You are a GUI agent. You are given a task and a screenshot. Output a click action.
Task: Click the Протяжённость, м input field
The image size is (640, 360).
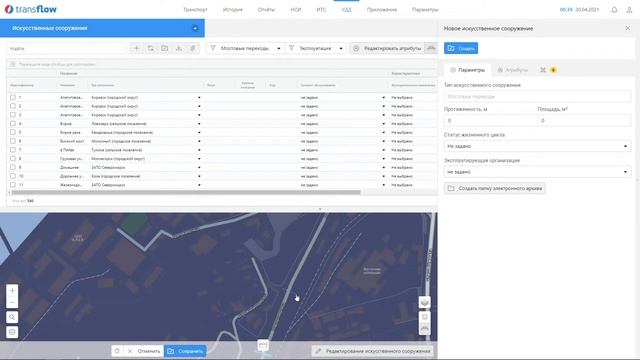490,120
